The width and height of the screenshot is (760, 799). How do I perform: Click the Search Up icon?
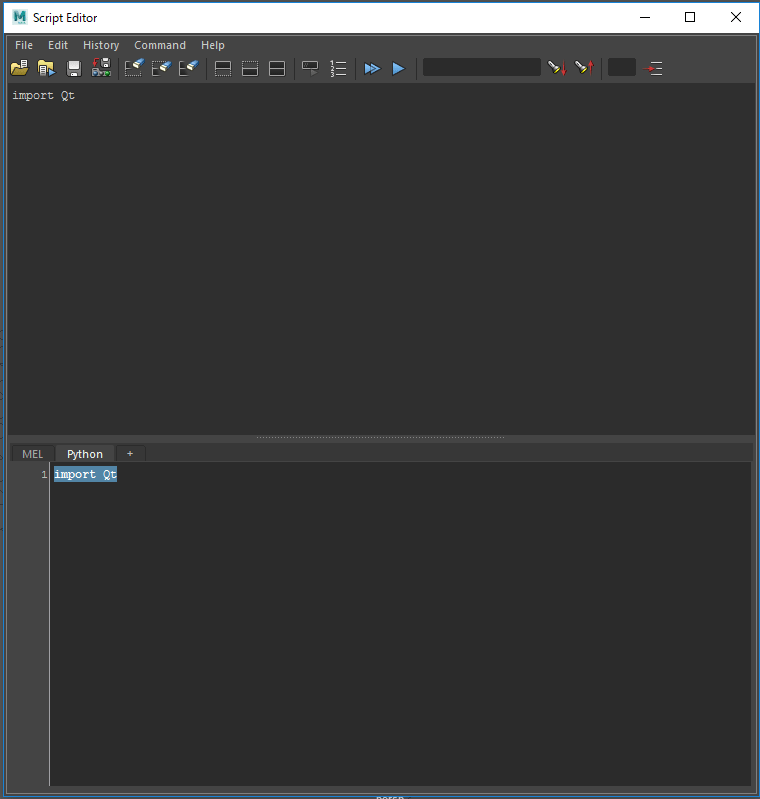584,68
